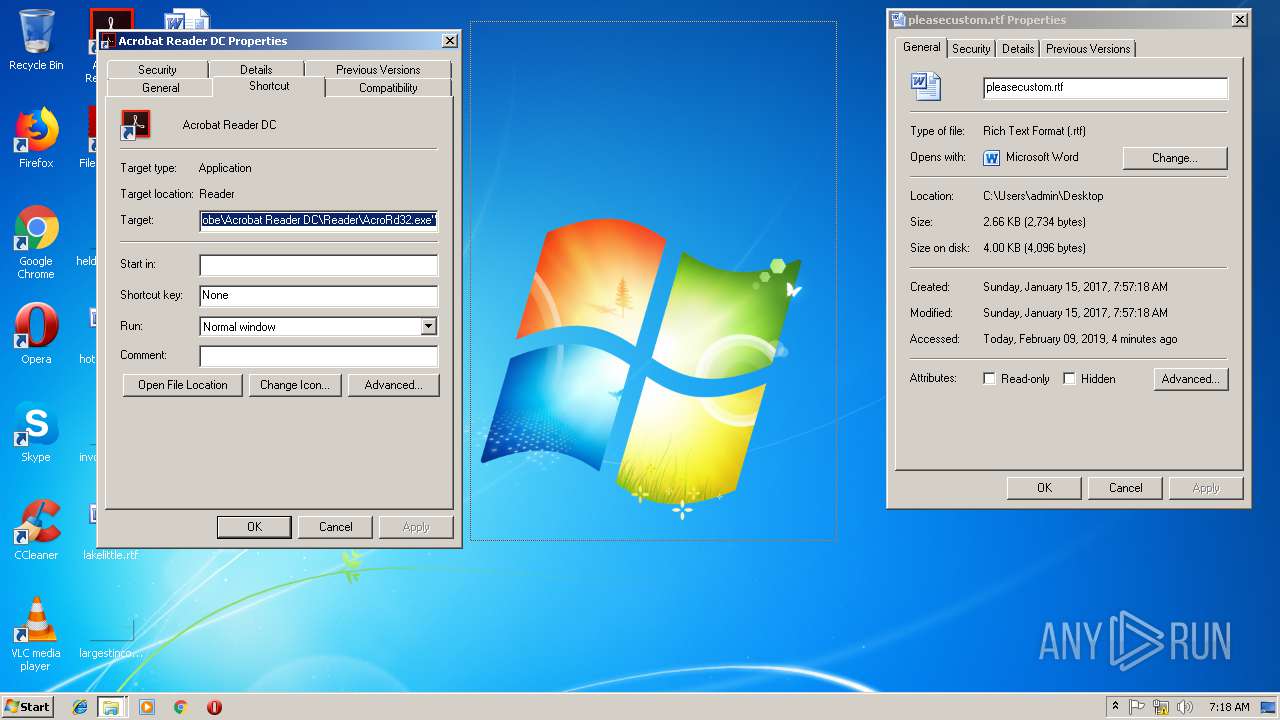Launch the Skype desktop shortcut

click(x=36, y=431)
